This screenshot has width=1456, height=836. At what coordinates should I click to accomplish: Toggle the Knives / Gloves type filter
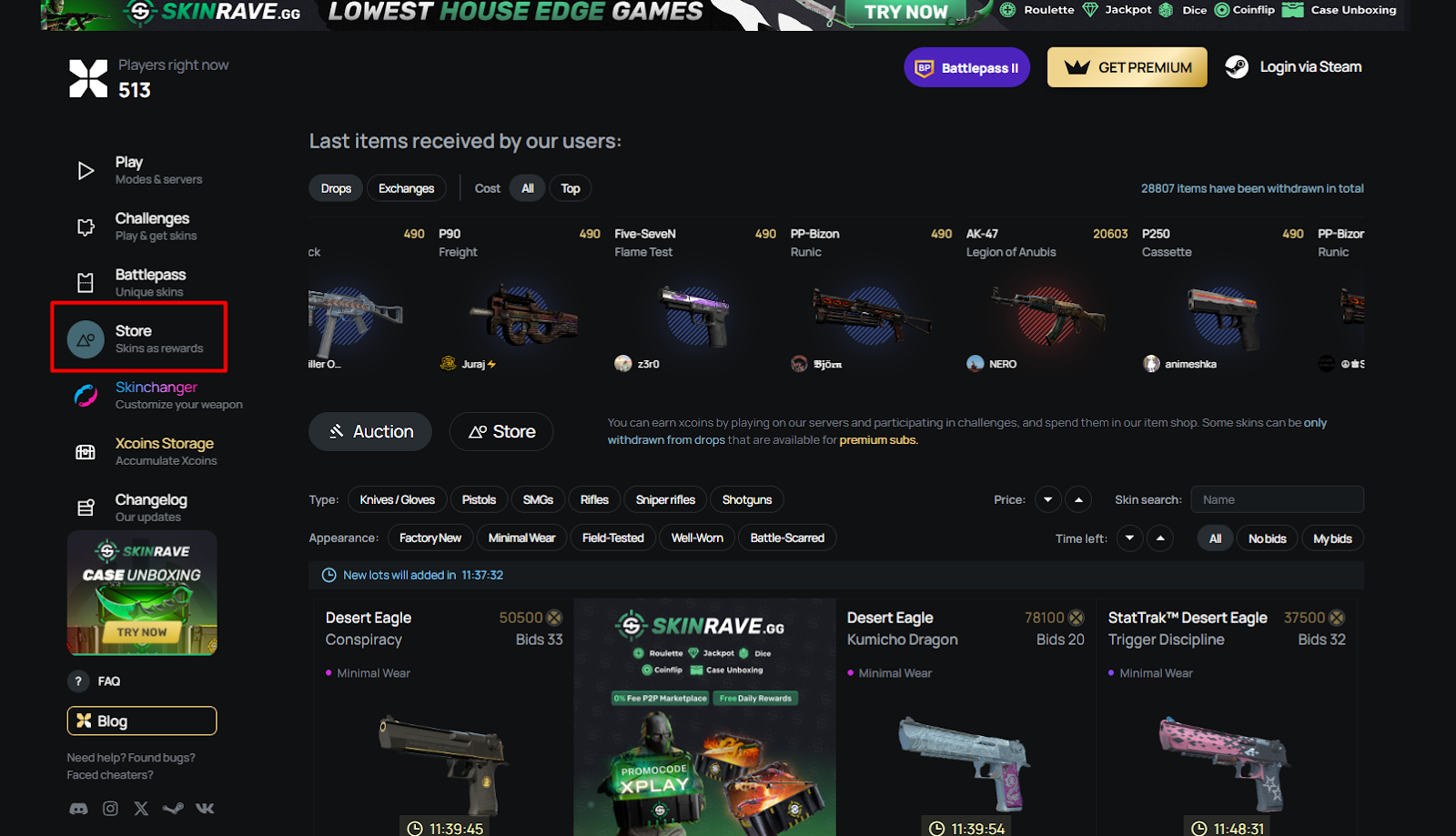click(397, 499)
